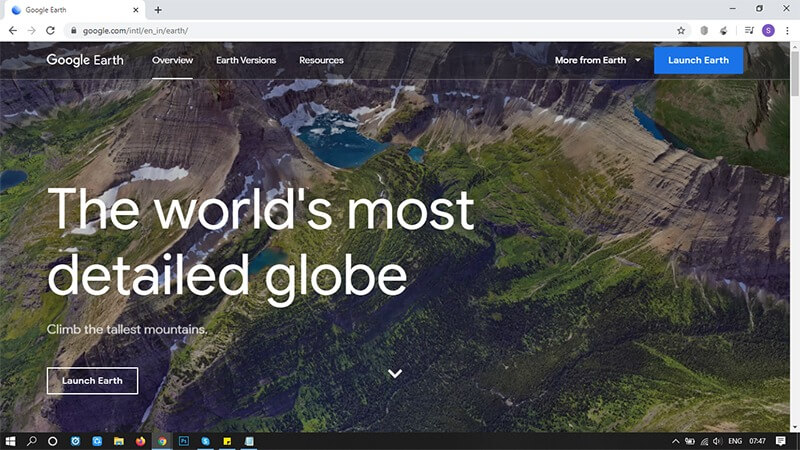Click the ENG language indicator

click(735, 441)
